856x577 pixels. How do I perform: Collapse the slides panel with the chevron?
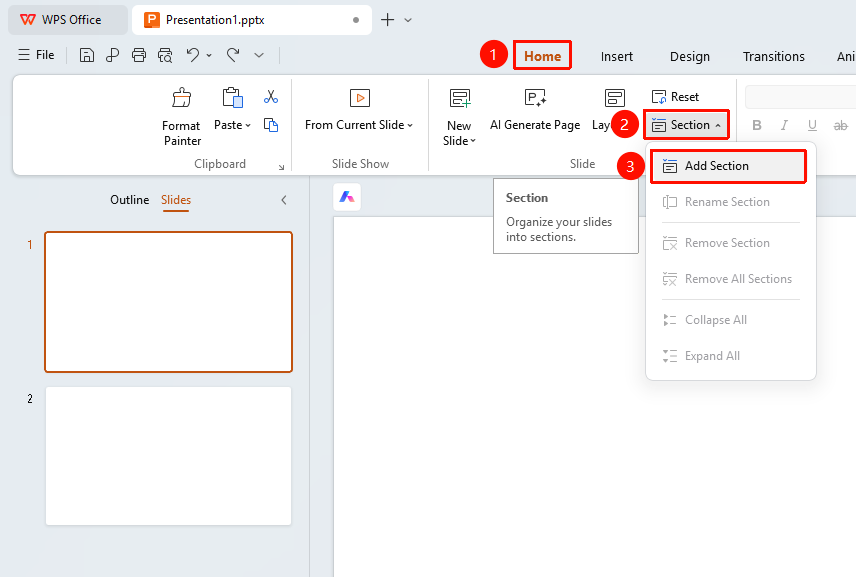click(284, 200)
